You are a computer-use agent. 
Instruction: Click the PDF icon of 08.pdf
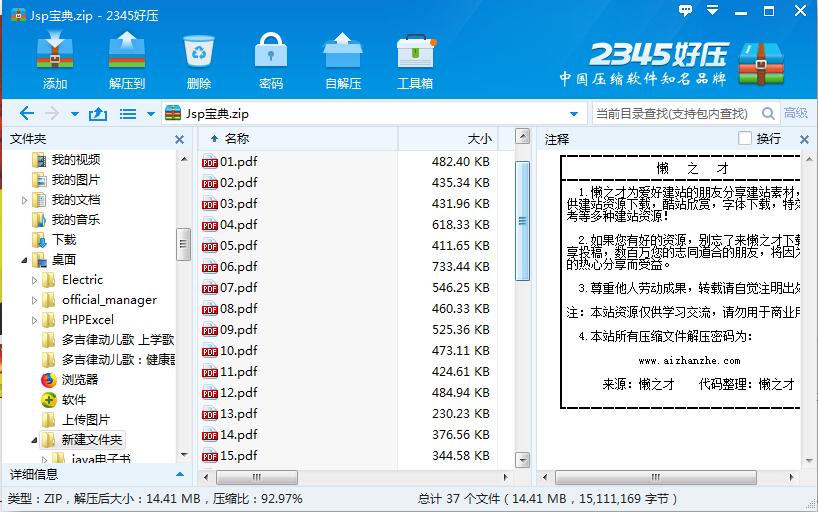[x=210, y=309]
